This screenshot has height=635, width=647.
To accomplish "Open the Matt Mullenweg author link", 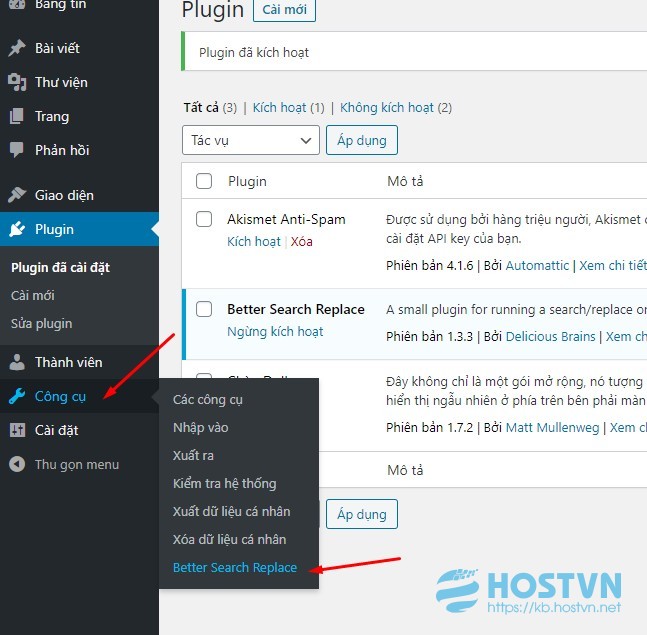I will pos(552,427).
